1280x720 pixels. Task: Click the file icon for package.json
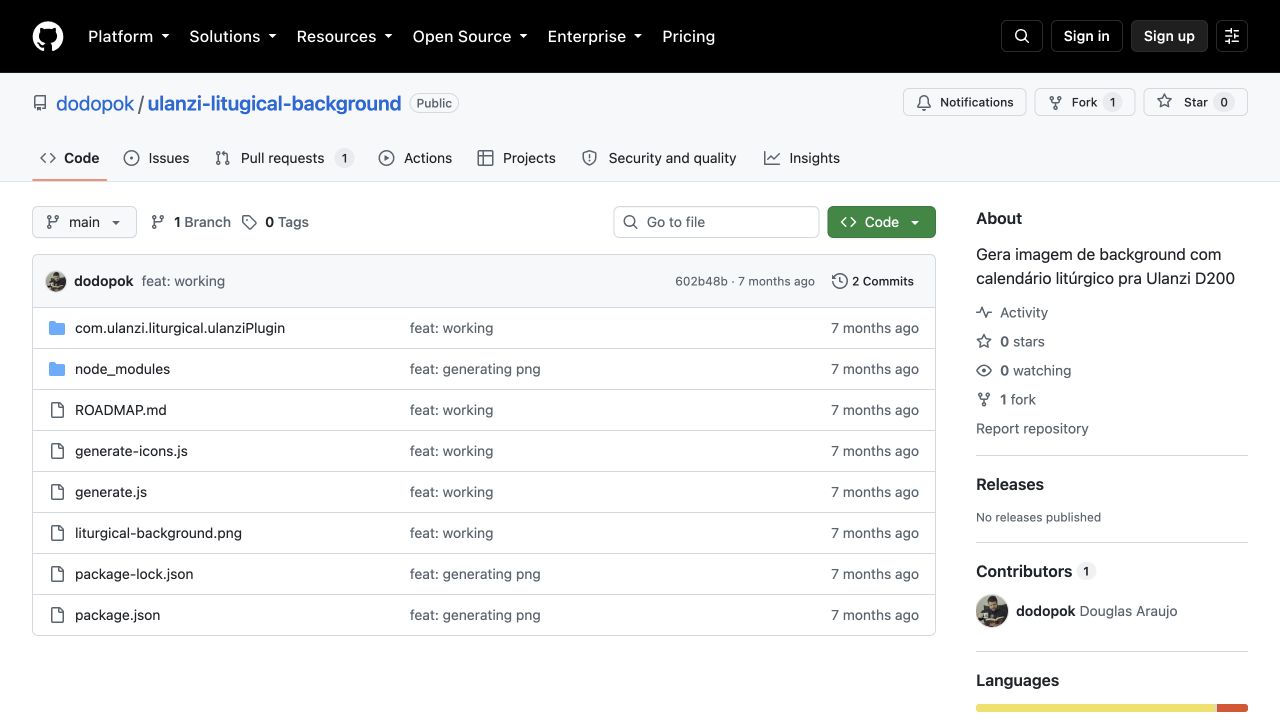pos(57,615)
